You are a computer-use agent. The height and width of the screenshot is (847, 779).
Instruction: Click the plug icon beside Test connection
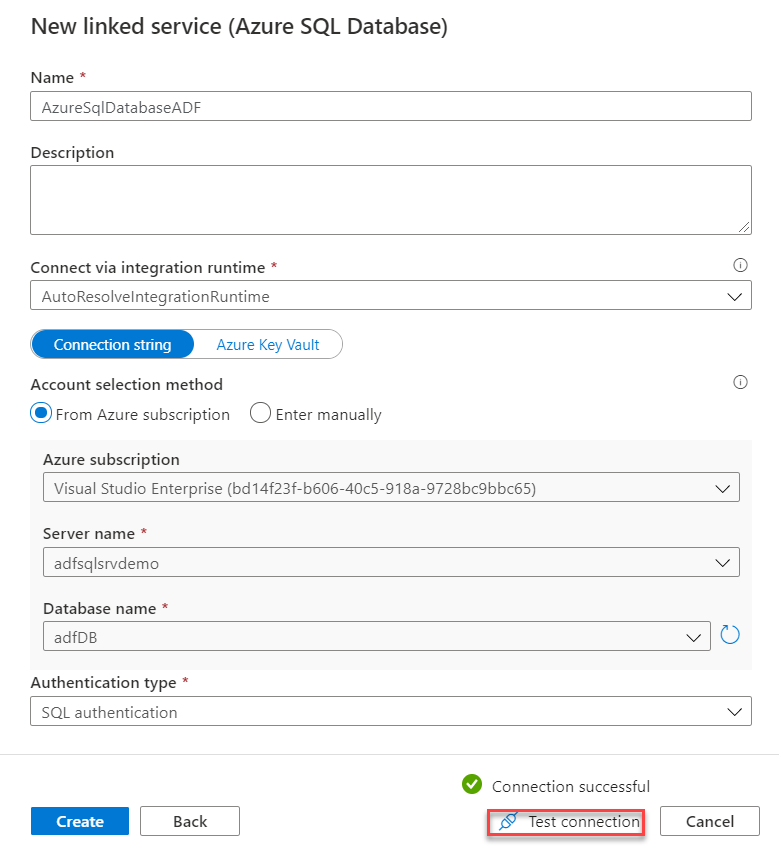pyautogui.click(x=508, y=822)
